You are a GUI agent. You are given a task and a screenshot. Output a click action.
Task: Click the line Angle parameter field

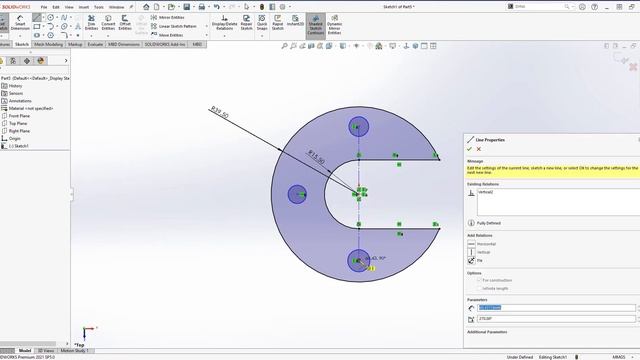557,319
